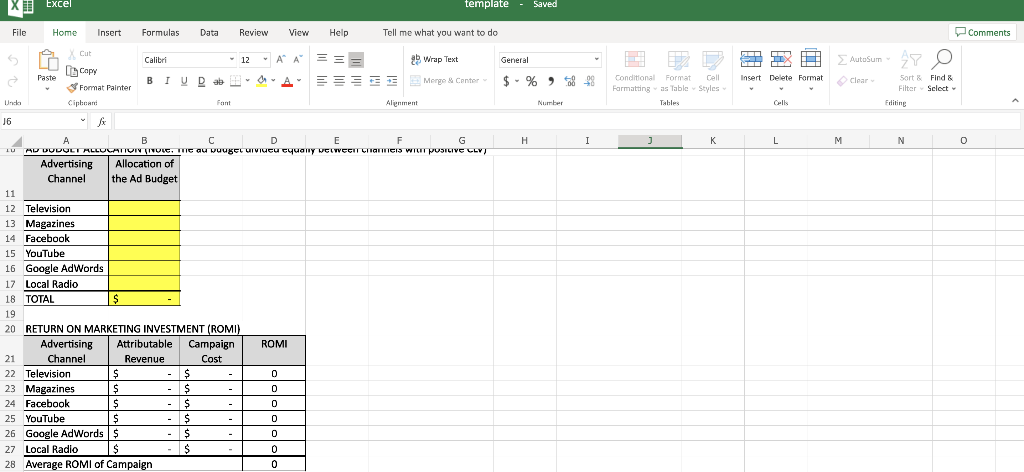
Task: Activate the Format Painter tool
Action: click(99, 87)
